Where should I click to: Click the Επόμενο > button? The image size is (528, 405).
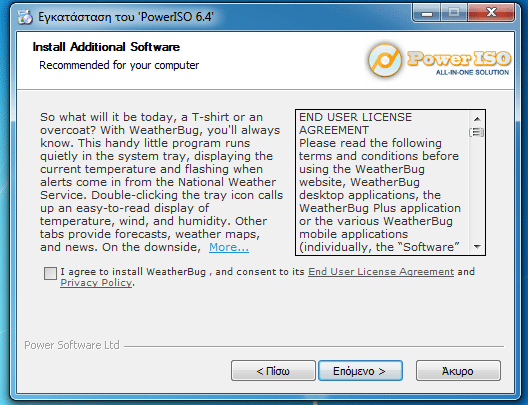pos(360,371)
